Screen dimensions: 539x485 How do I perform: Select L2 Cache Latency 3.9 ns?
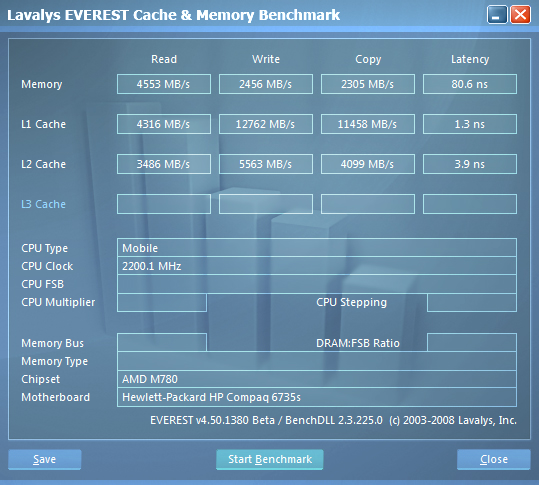(470, 164)
